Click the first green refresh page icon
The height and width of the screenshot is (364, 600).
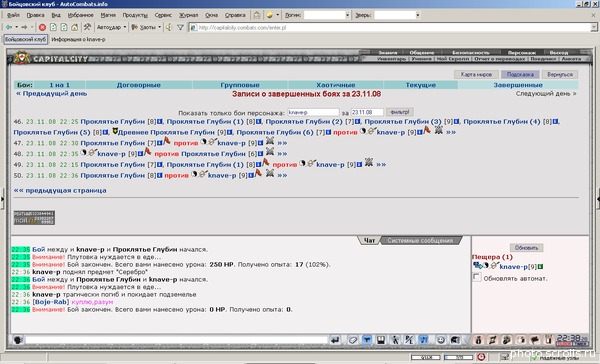click(53, 28)
